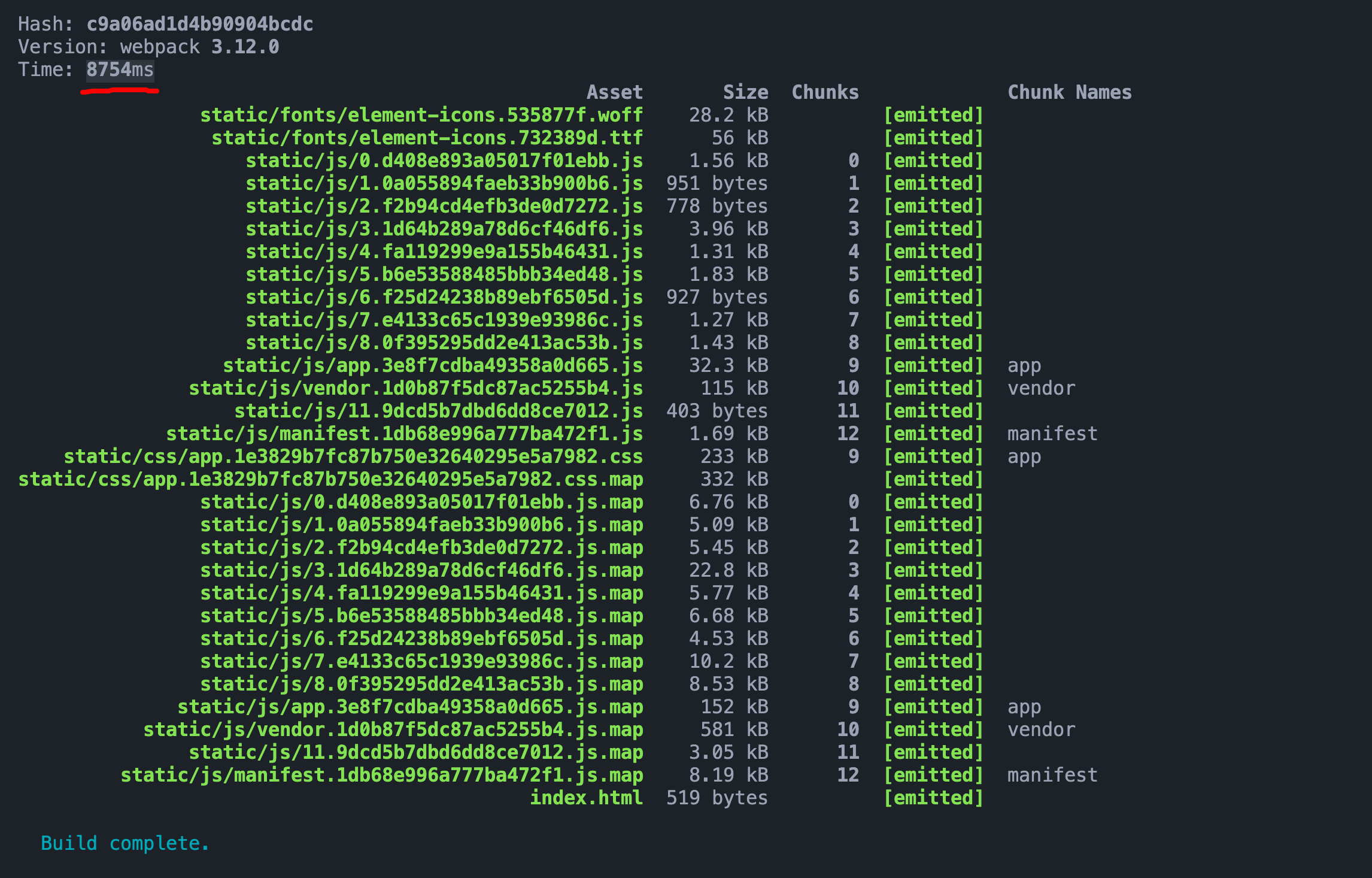Viewport: 1372px width, 878px height.
Task: Click the element-icons.535877f.woff font file path
Action: 421,115
